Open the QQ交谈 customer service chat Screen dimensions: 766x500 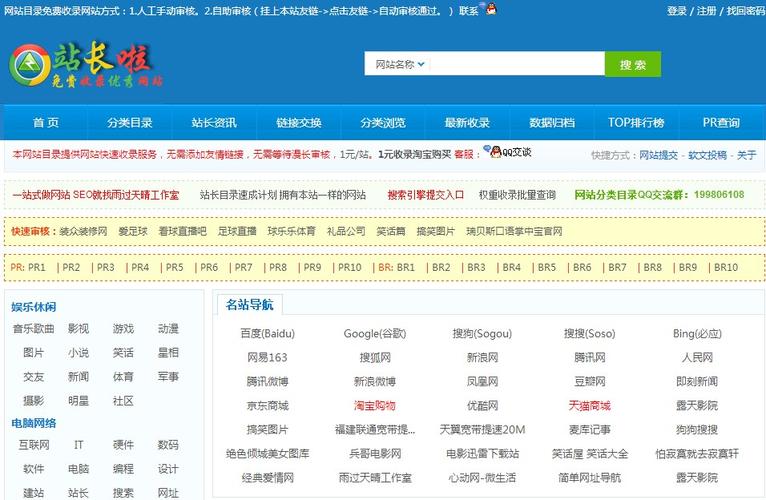click(x=508, y=152)
